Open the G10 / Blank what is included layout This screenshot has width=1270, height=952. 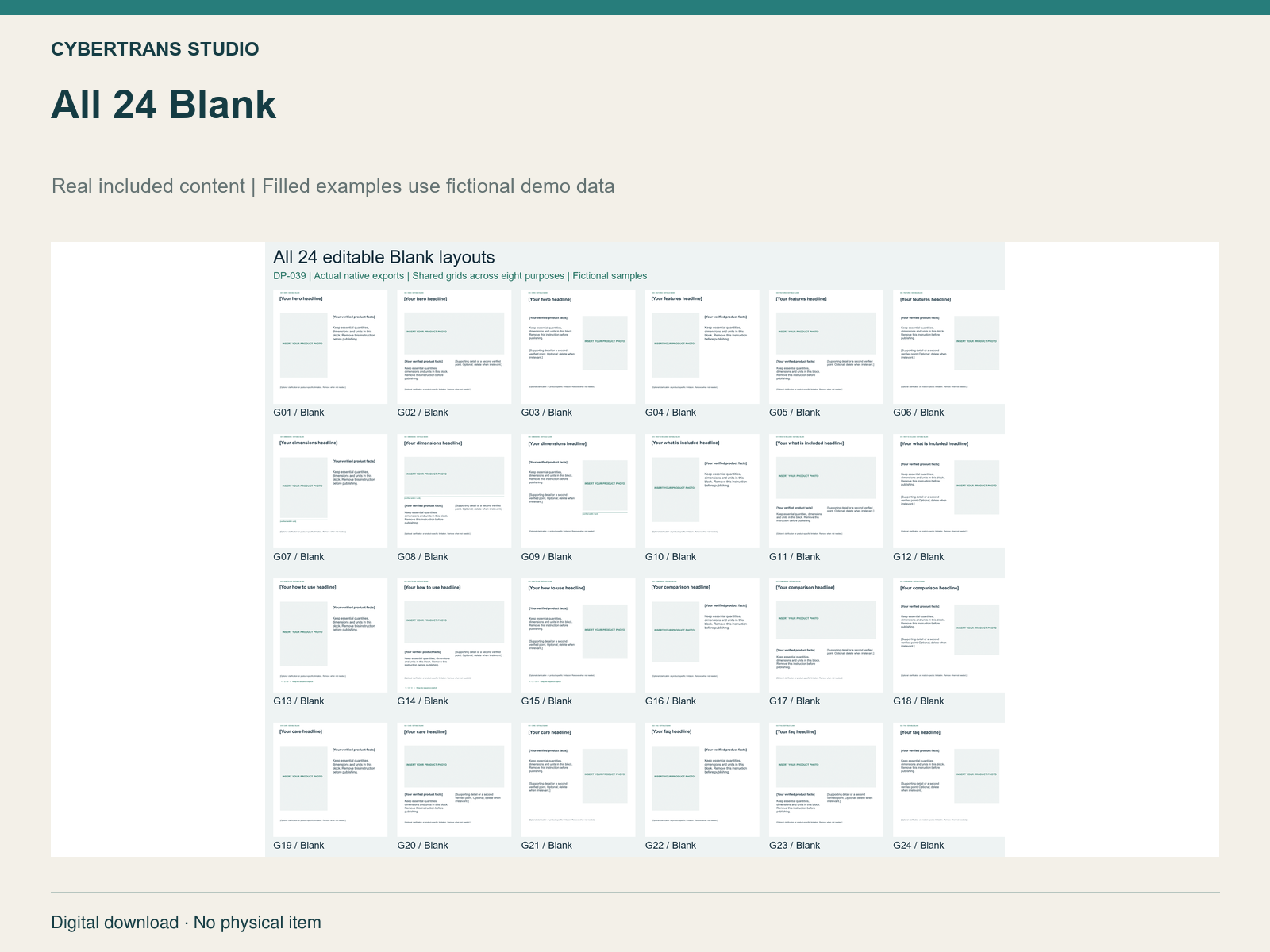tap(702, 491)
